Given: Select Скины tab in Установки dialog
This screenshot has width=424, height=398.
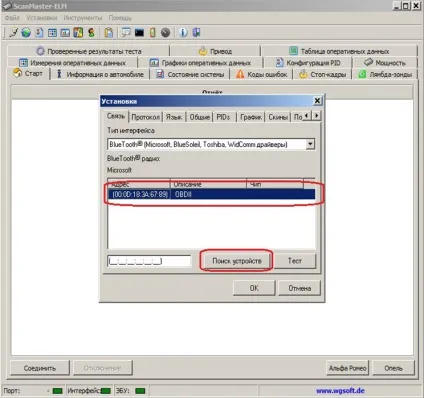Looking at the screenshot, I should click(x=278, y=117).
